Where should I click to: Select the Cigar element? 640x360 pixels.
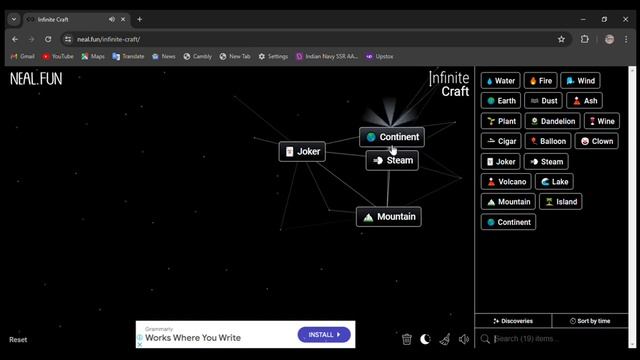[501, 141]
